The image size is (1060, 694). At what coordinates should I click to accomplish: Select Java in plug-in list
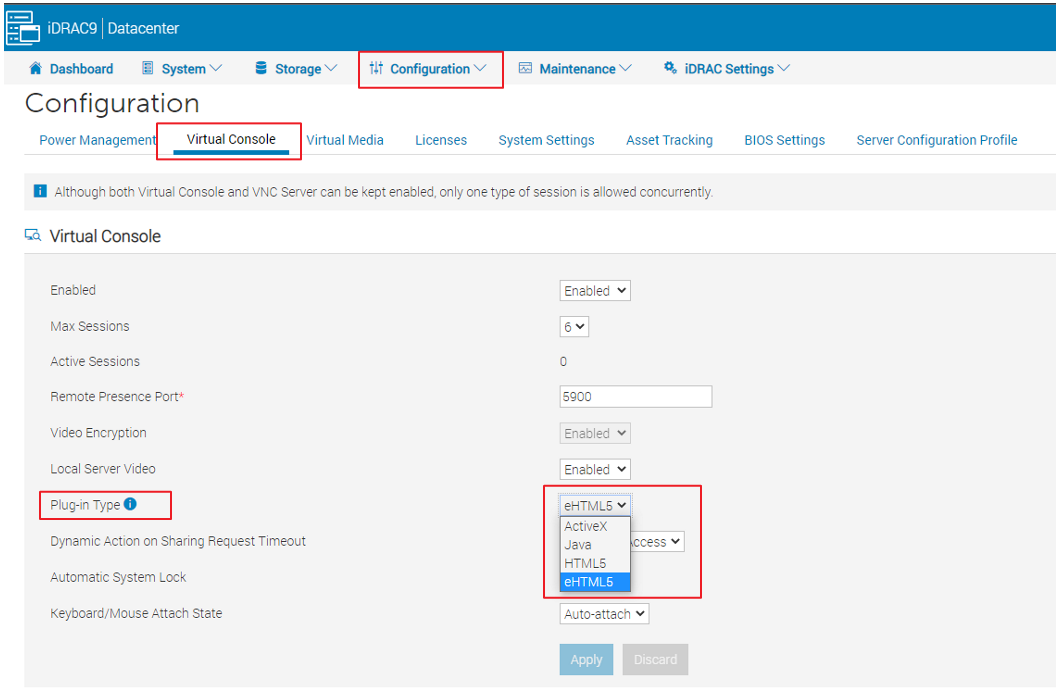[595, 545]
